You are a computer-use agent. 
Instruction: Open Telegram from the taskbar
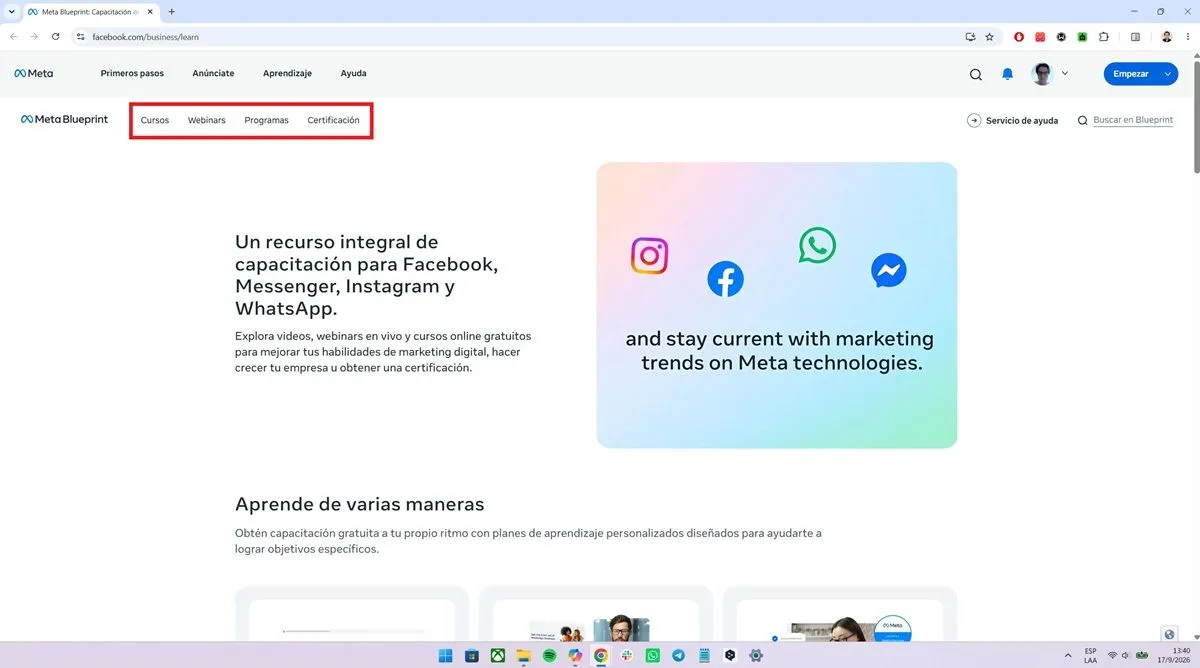click(679, 656)
